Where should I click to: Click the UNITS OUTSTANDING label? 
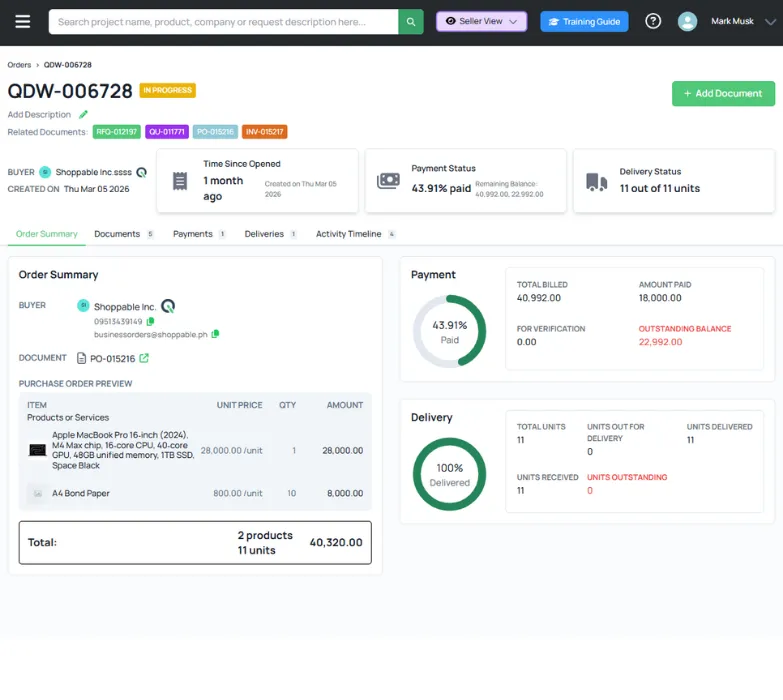[x=627, y=477]
